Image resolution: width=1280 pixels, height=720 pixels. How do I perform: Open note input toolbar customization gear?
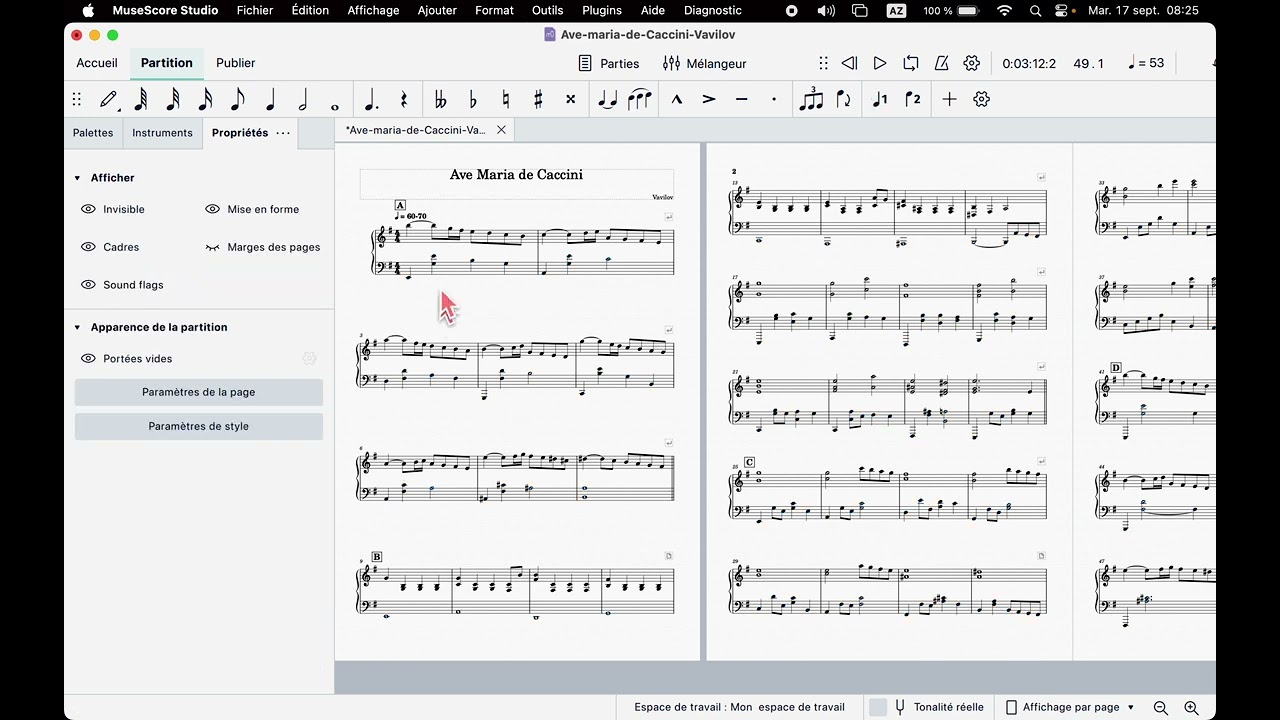981,99
